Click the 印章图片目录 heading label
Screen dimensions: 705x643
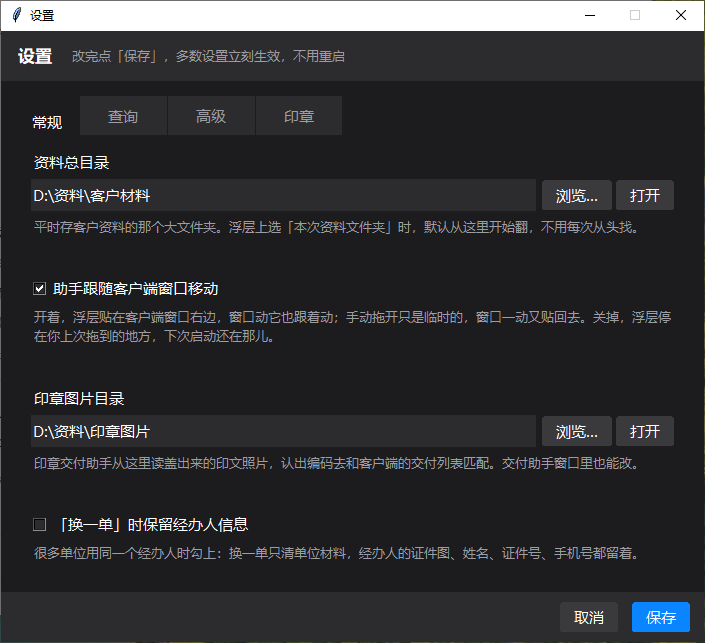pos(79,398)
